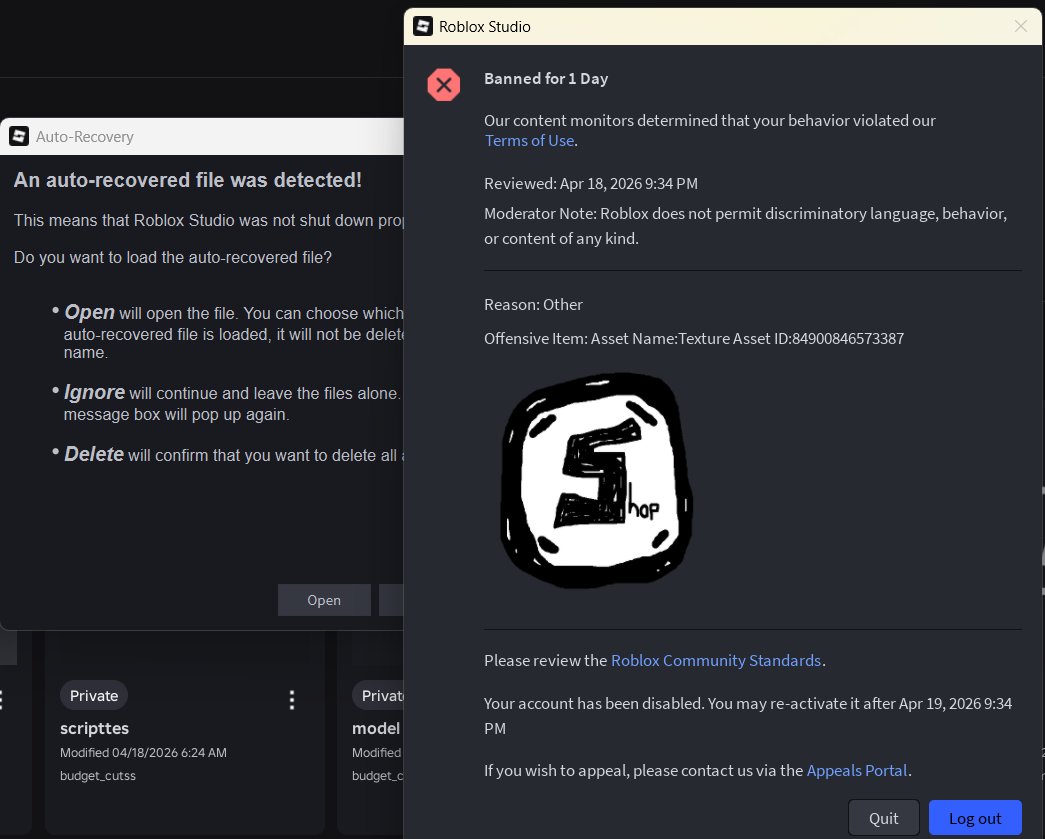Click the 'Reviewed: Apr 18, 2026 9:34 PM' line
This screenshot has width=1045, height=839.
point(591,183)
